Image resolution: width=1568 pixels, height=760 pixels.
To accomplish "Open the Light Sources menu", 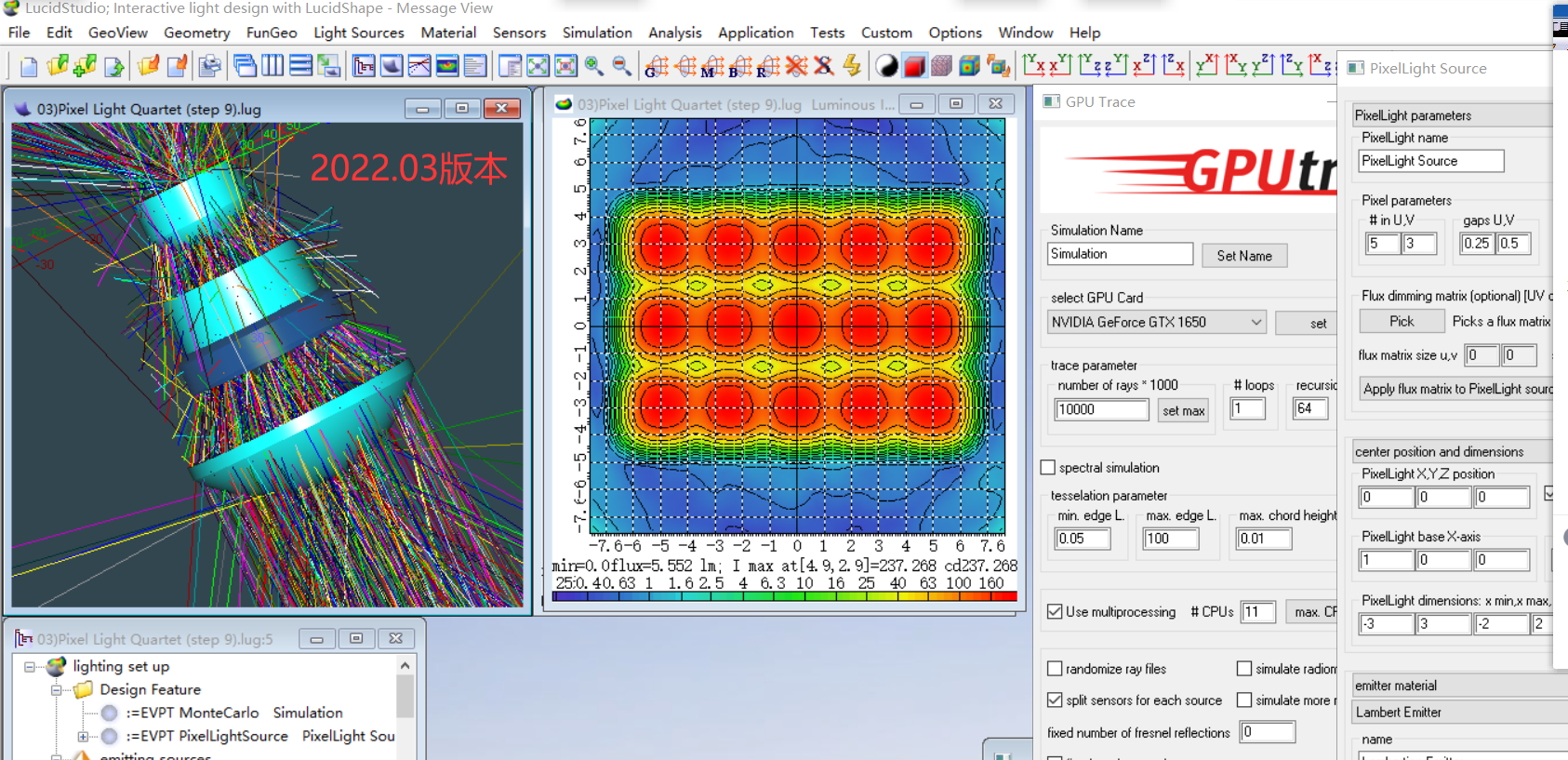I will pos(358,33).
